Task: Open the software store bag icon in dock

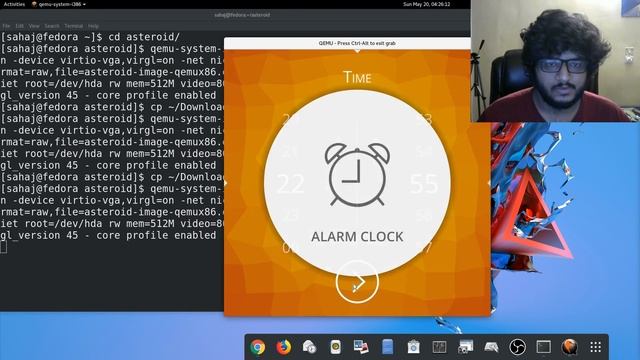Action: pyautogui.click(x=413, y=347)
